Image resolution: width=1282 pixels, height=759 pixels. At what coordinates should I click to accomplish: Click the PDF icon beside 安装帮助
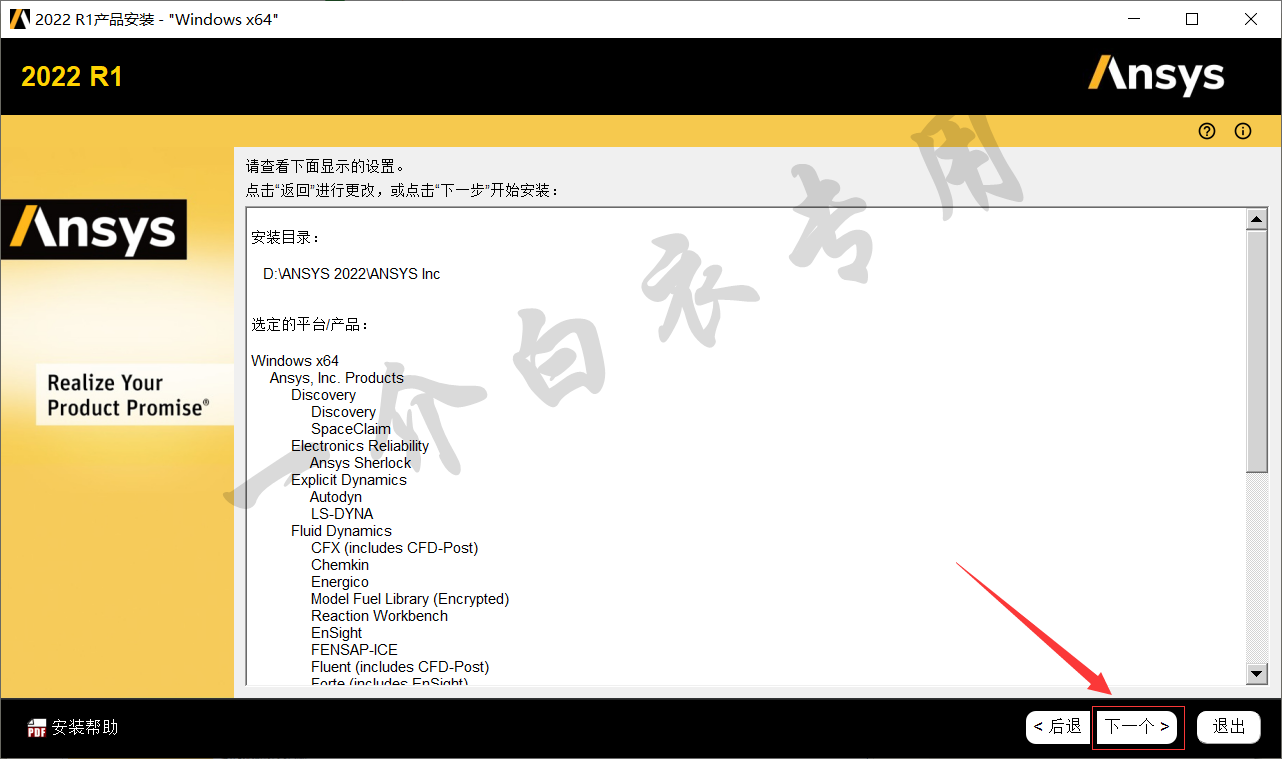point(37,728)
